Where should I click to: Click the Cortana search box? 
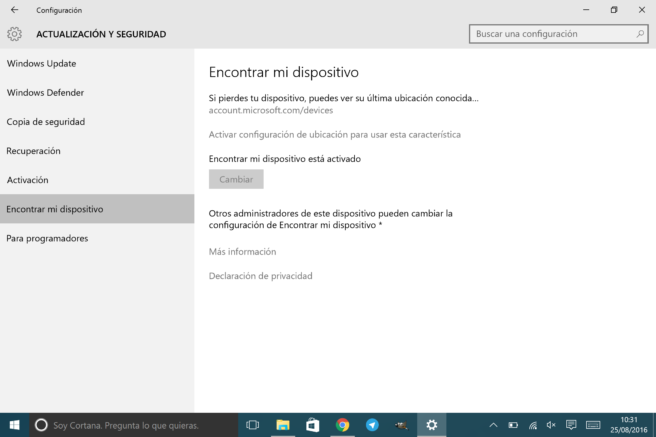134,425
